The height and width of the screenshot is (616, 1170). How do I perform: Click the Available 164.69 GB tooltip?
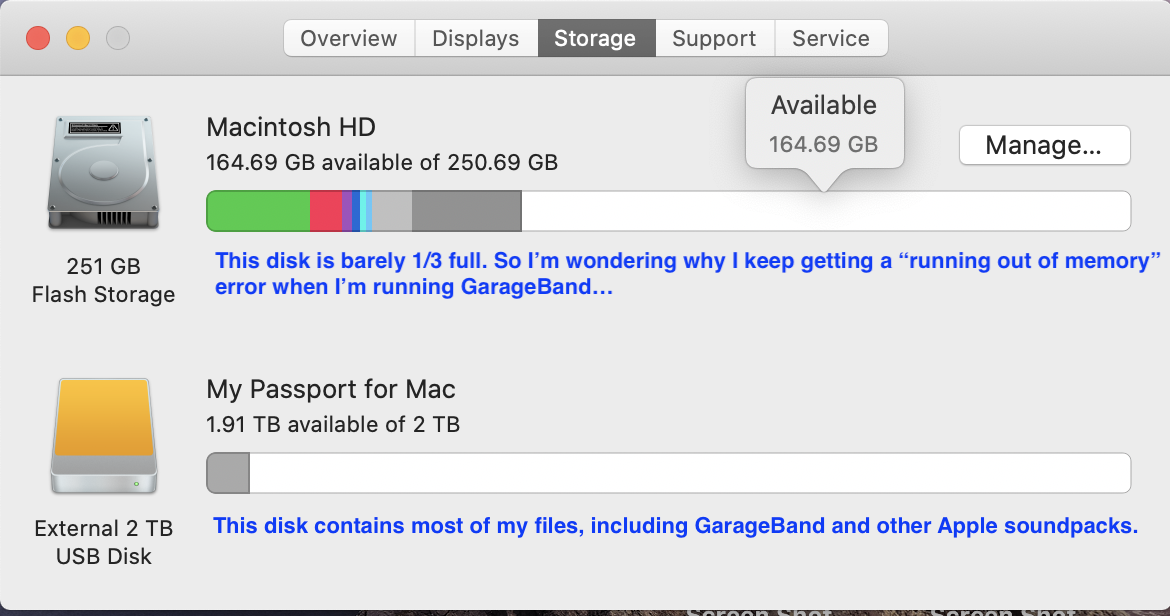click(824, 124)
